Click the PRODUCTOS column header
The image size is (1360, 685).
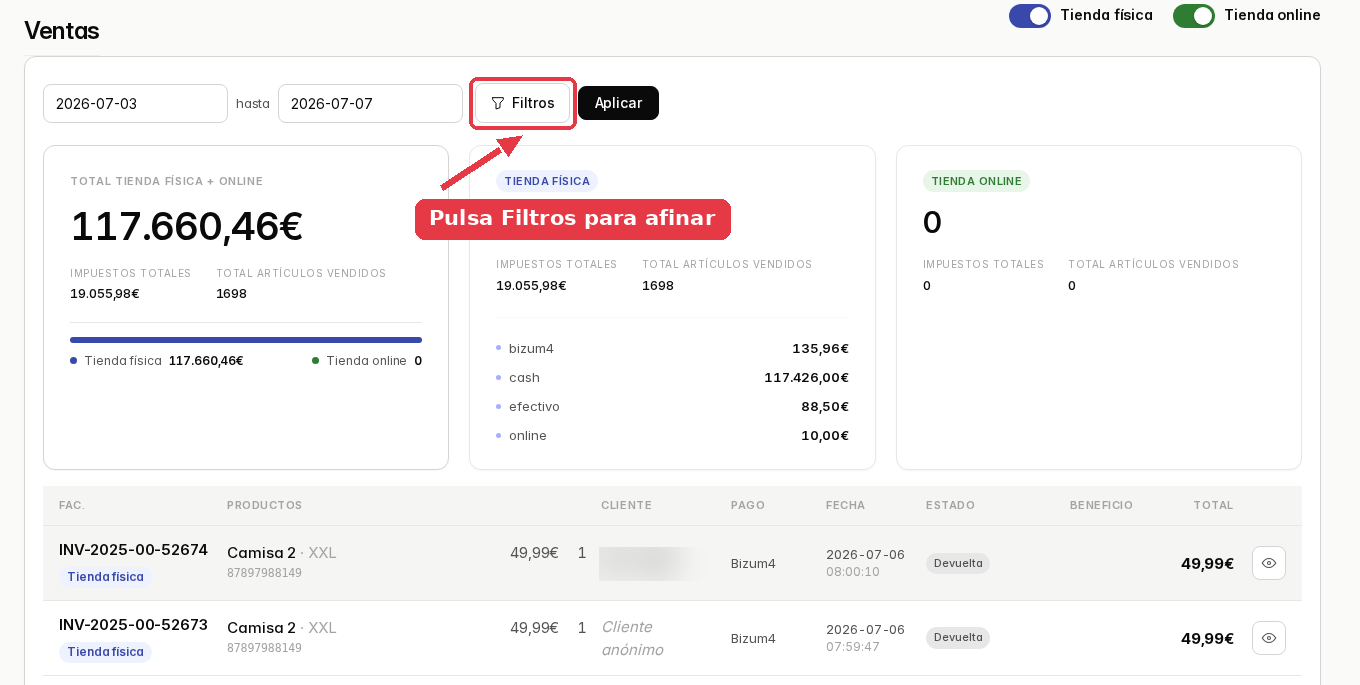point(264,506)
